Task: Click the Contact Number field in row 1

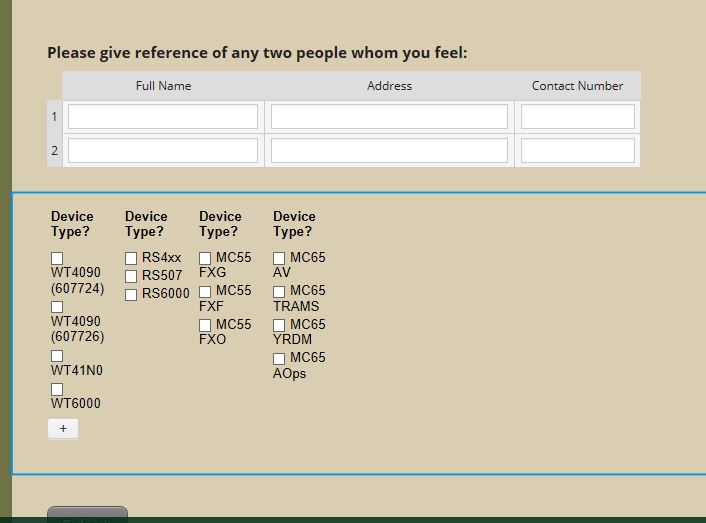Action: pyautogui.click(x=577, y=117)
